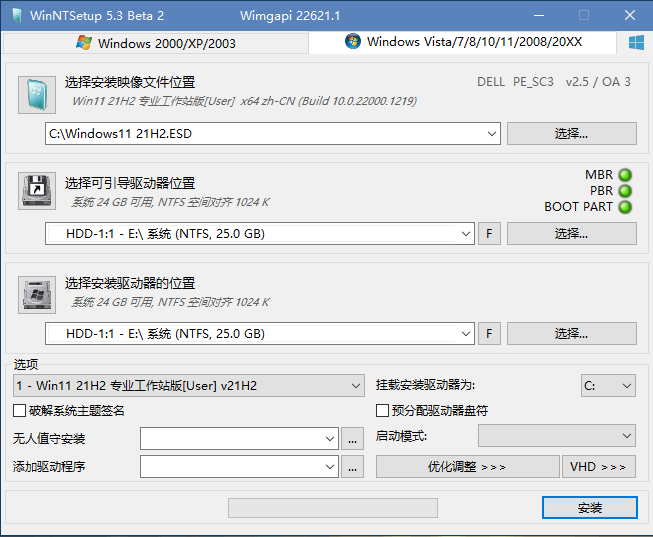Click the F button beside the boot drive
The image size is (653, 537).
pos(489,234)
